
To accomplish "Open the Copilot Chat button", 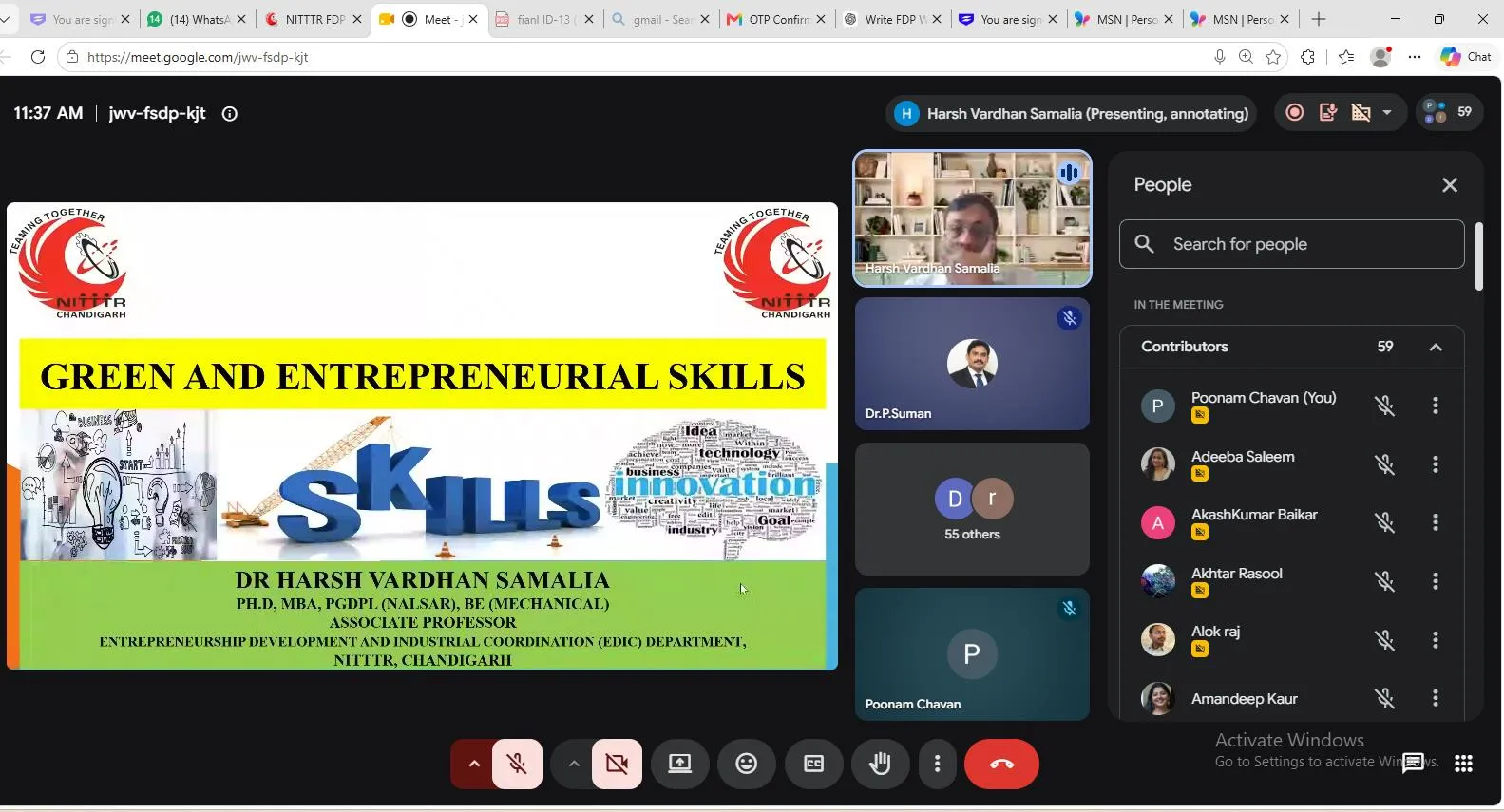I will pos(1466,57).
